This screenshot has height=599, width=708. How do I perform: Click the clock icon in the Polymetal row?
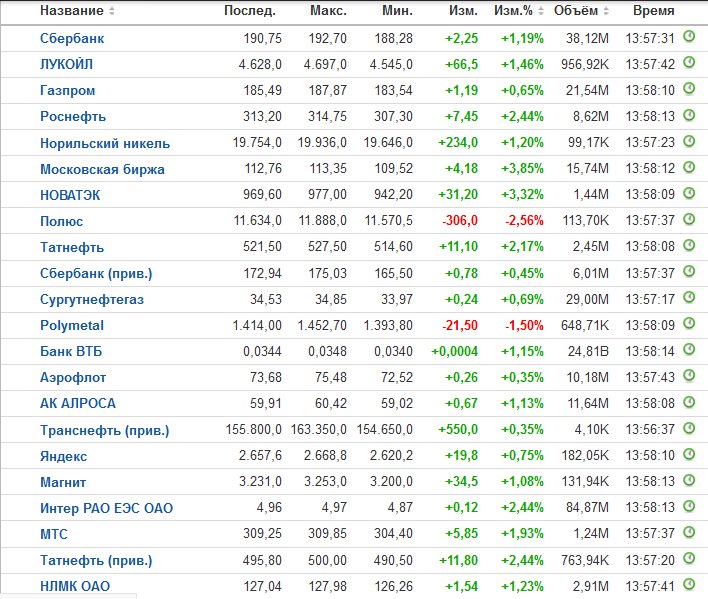point(689,323)
